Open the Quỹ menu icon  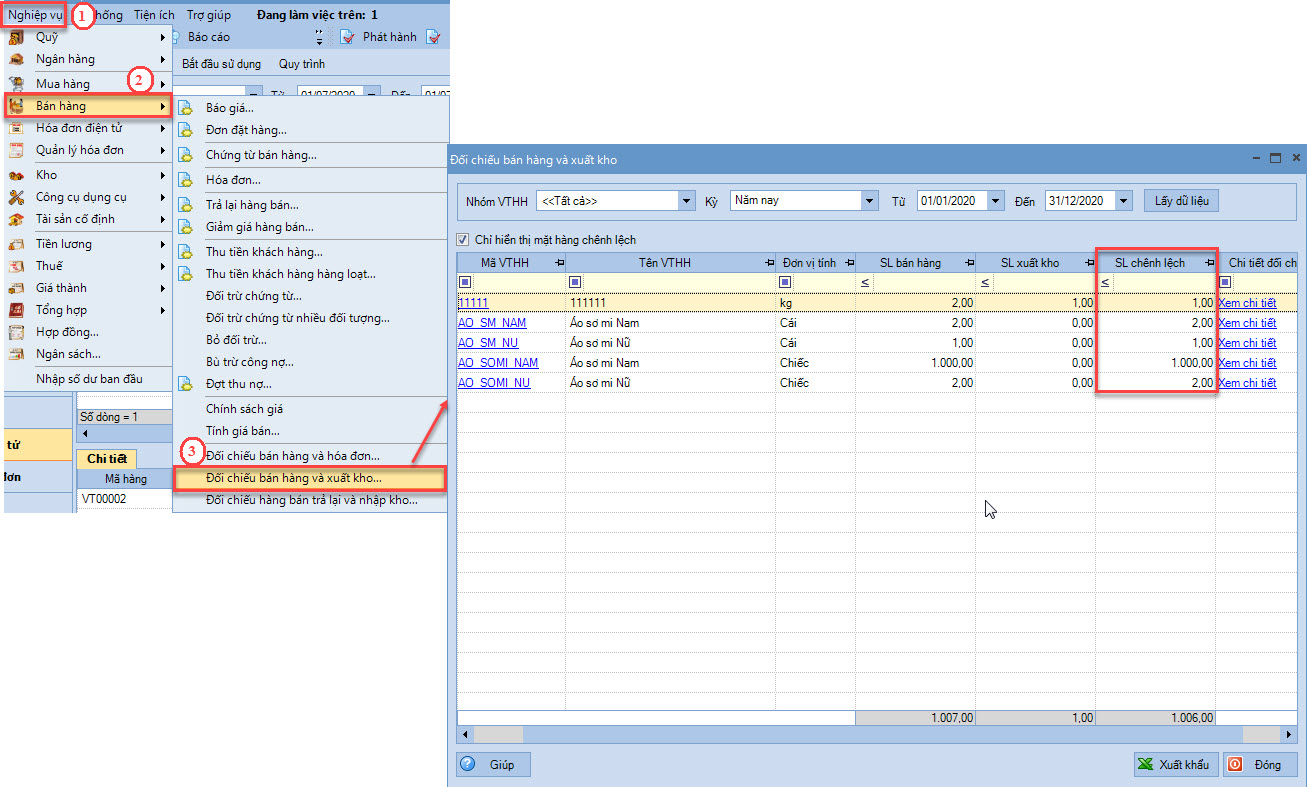tap(16, 37)
